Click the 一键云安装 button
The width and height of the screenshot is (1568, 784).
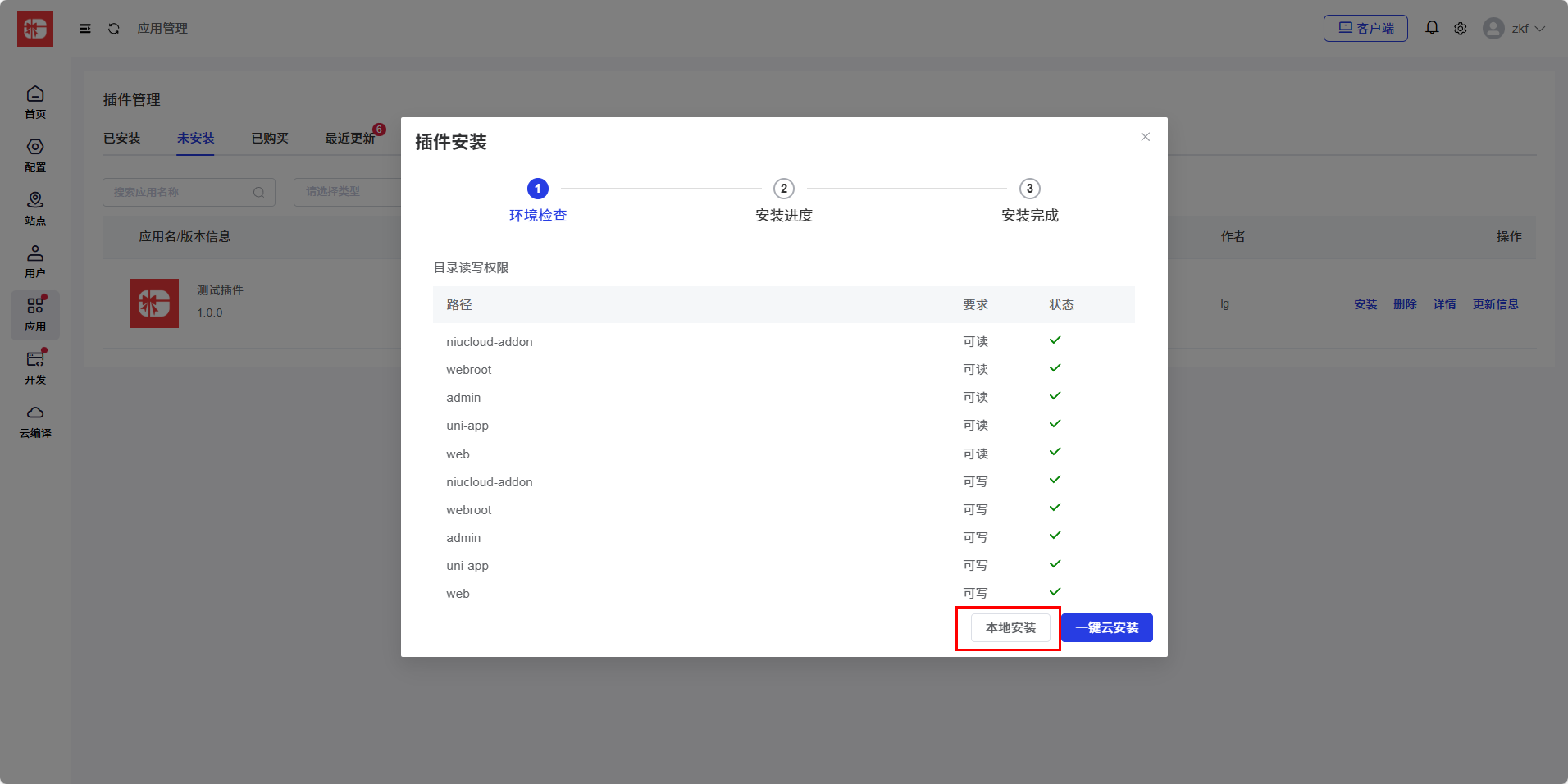(x=1107, y=628)
